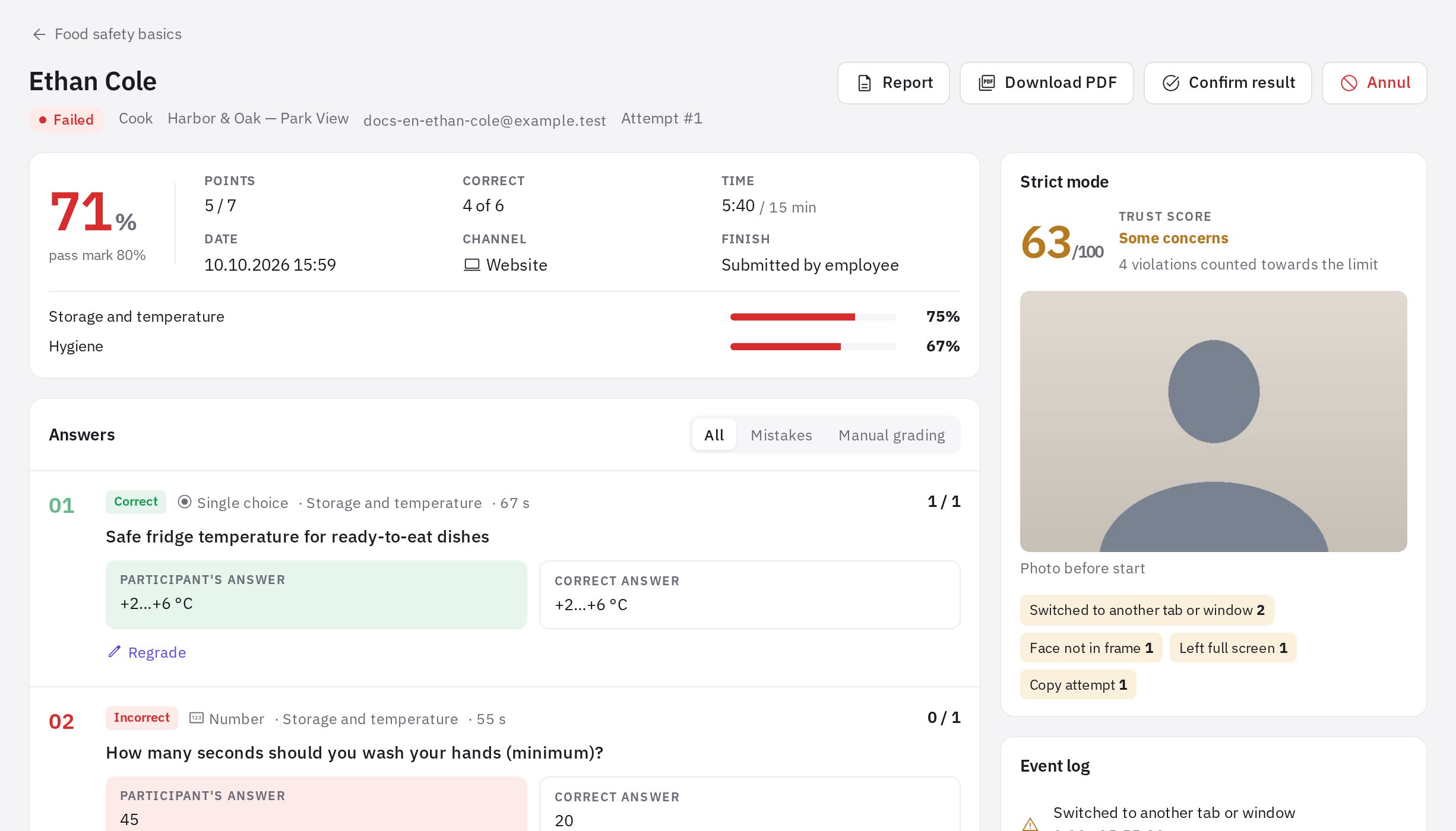Click the Website laptop icon

(x=471, y=265)
